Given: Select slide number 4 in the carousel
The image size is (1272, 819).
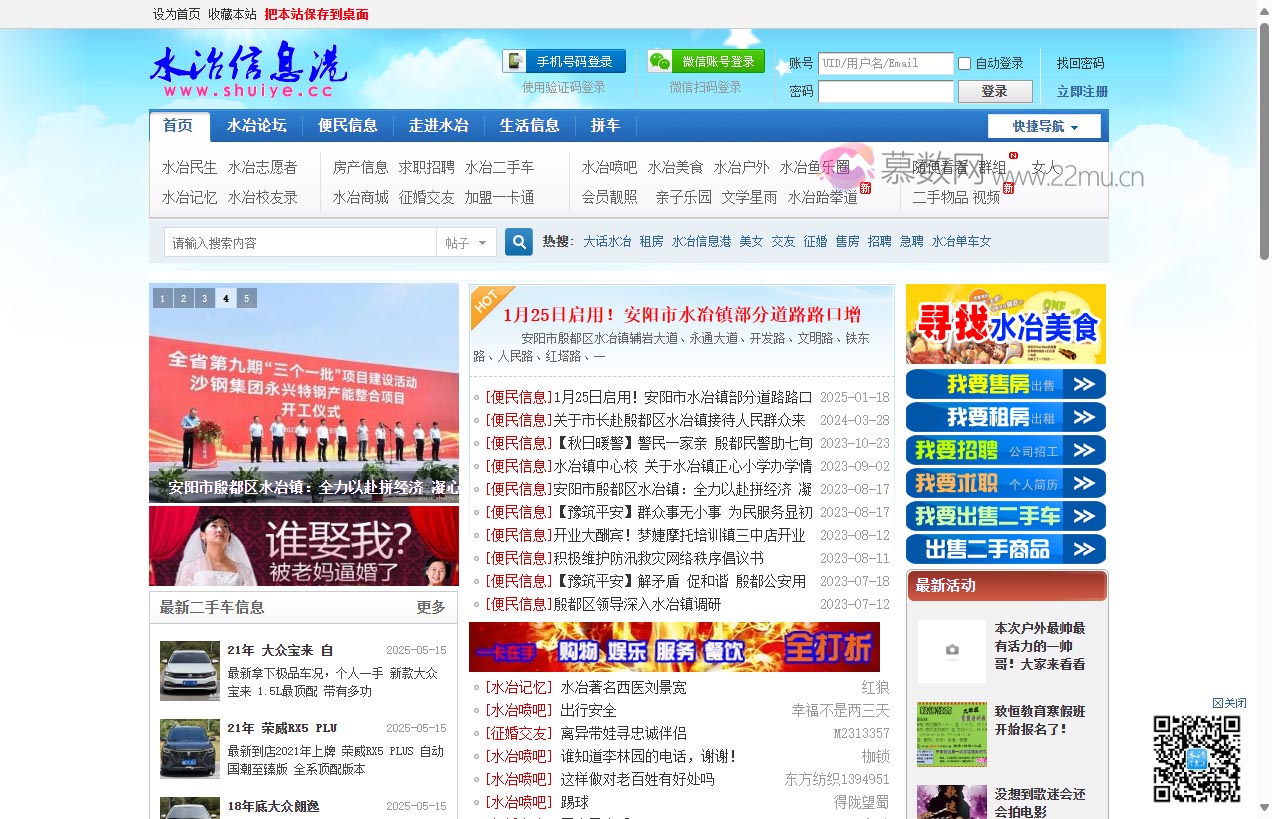Looking at the screenshot, I should [x=225, y=297].
